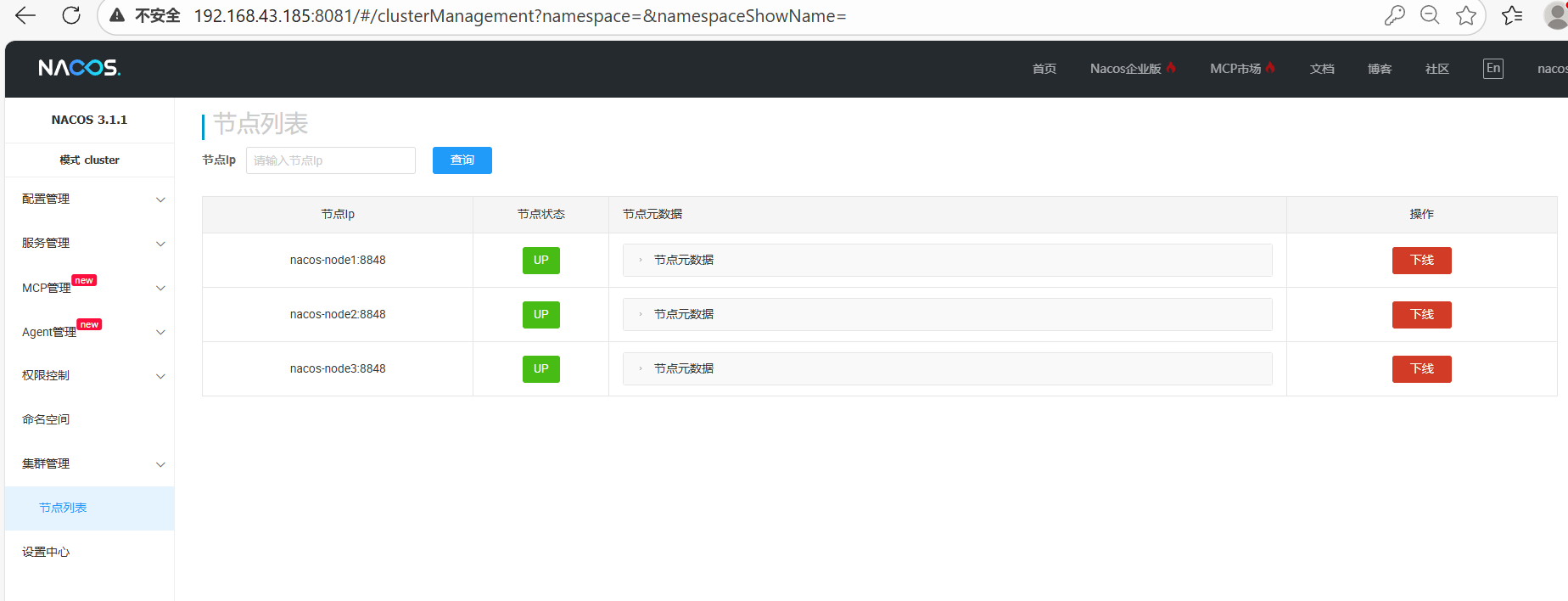
Task: Bookmark this page with the star icon
Action: coord(1466,15)
